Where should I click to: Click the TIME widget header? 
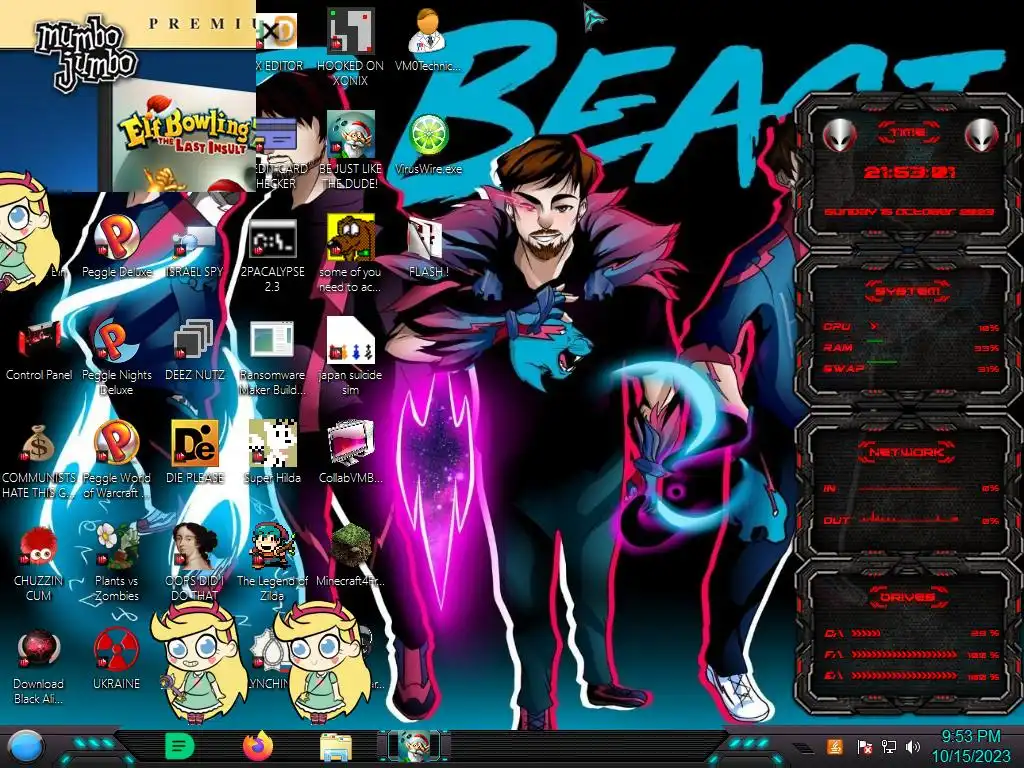tap(908, 133)
